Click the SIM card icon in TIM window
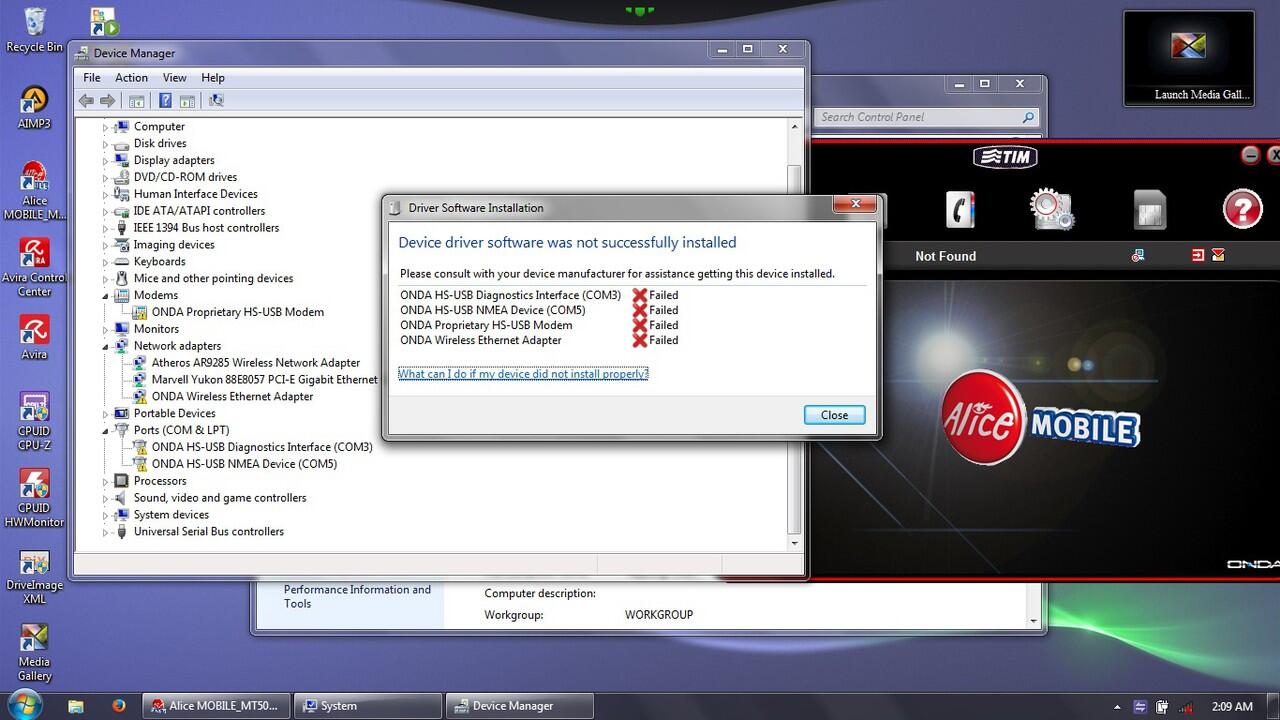 1150,211
